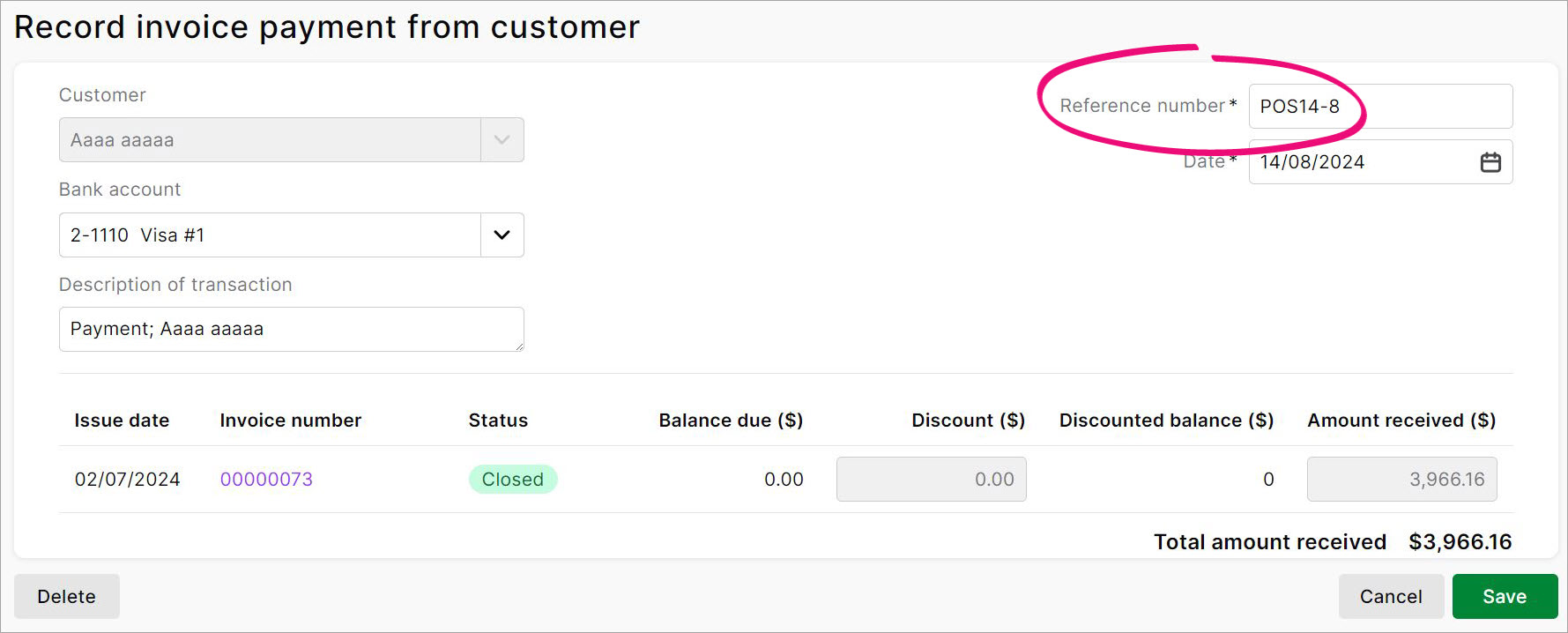Viewport: 1568px width, 633px height.
Task: Click the Amount received field showing 3,966.16
Action: 1401,479
